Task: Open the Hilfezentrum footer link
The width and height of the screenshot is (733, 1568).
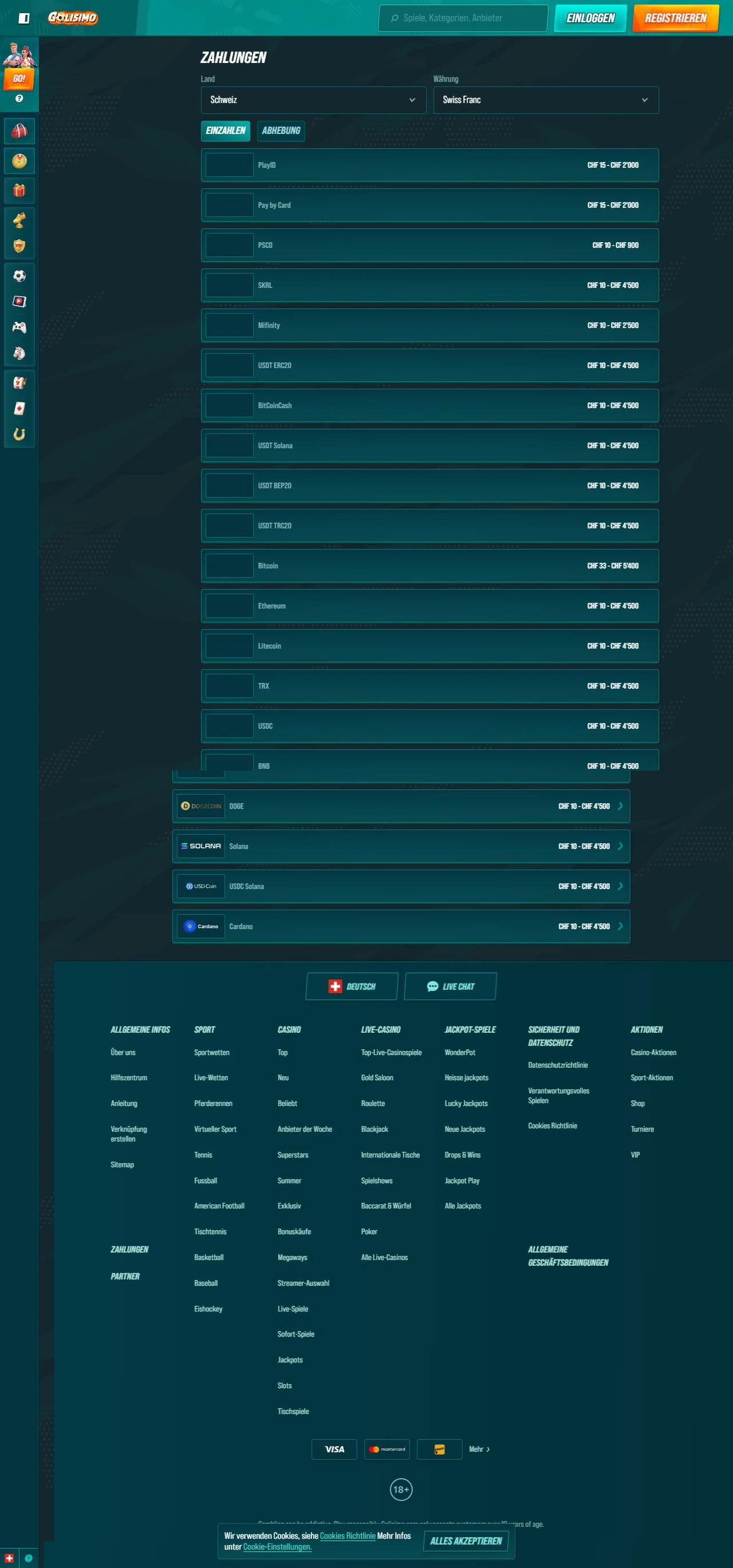Action: click(129, 1077)
